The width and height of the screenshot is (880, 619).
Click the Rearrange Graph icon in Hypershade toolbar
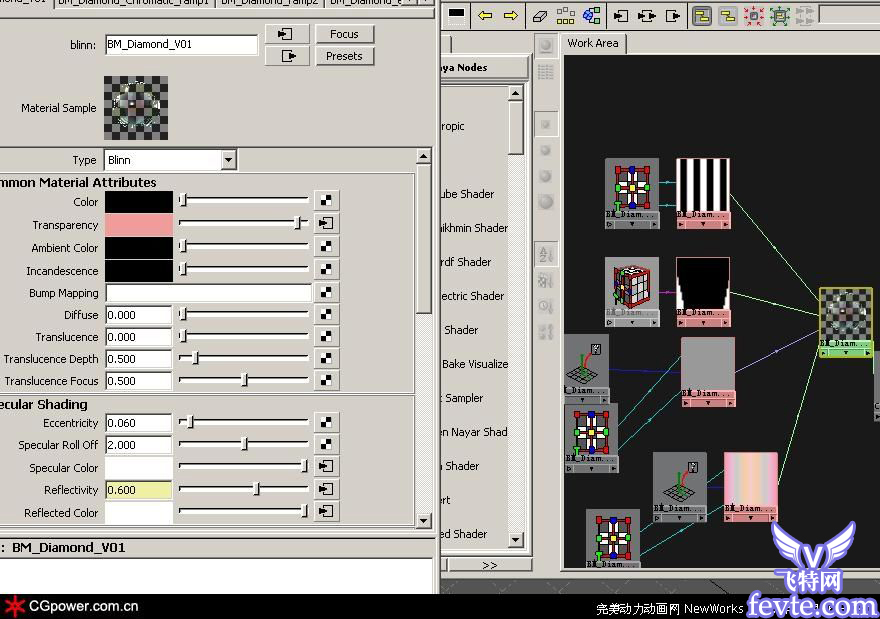point(565,16)
